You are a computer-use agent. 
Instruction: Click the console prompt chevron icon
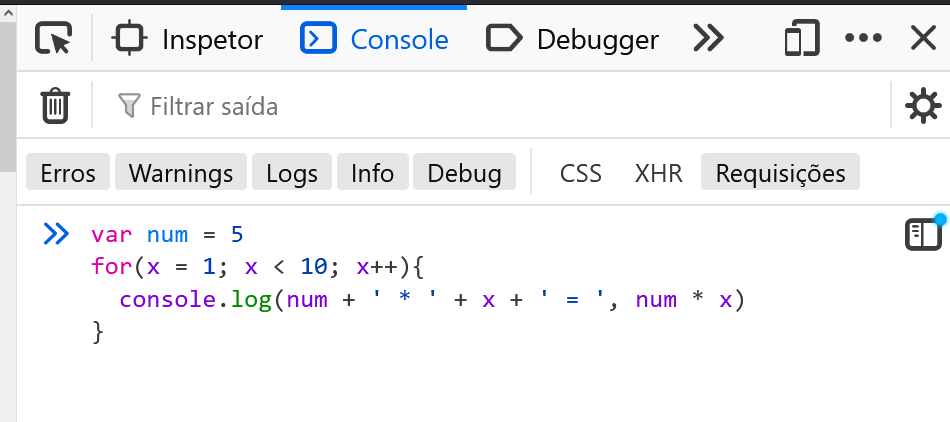click(56, 234)
